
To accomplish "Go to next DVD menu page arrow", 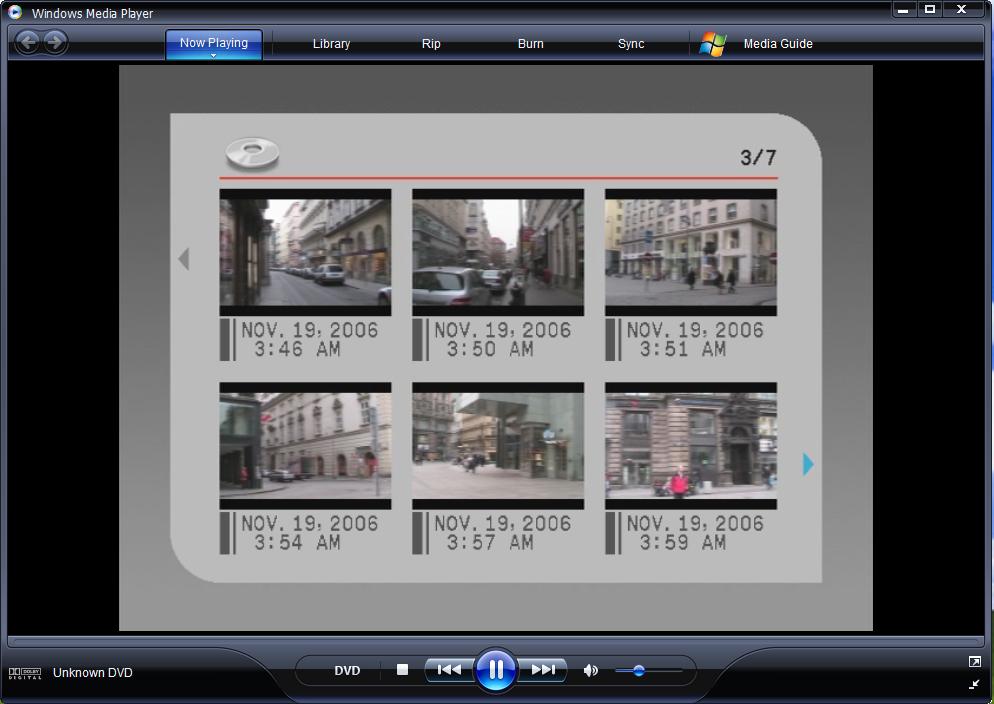I will point(808,464).
